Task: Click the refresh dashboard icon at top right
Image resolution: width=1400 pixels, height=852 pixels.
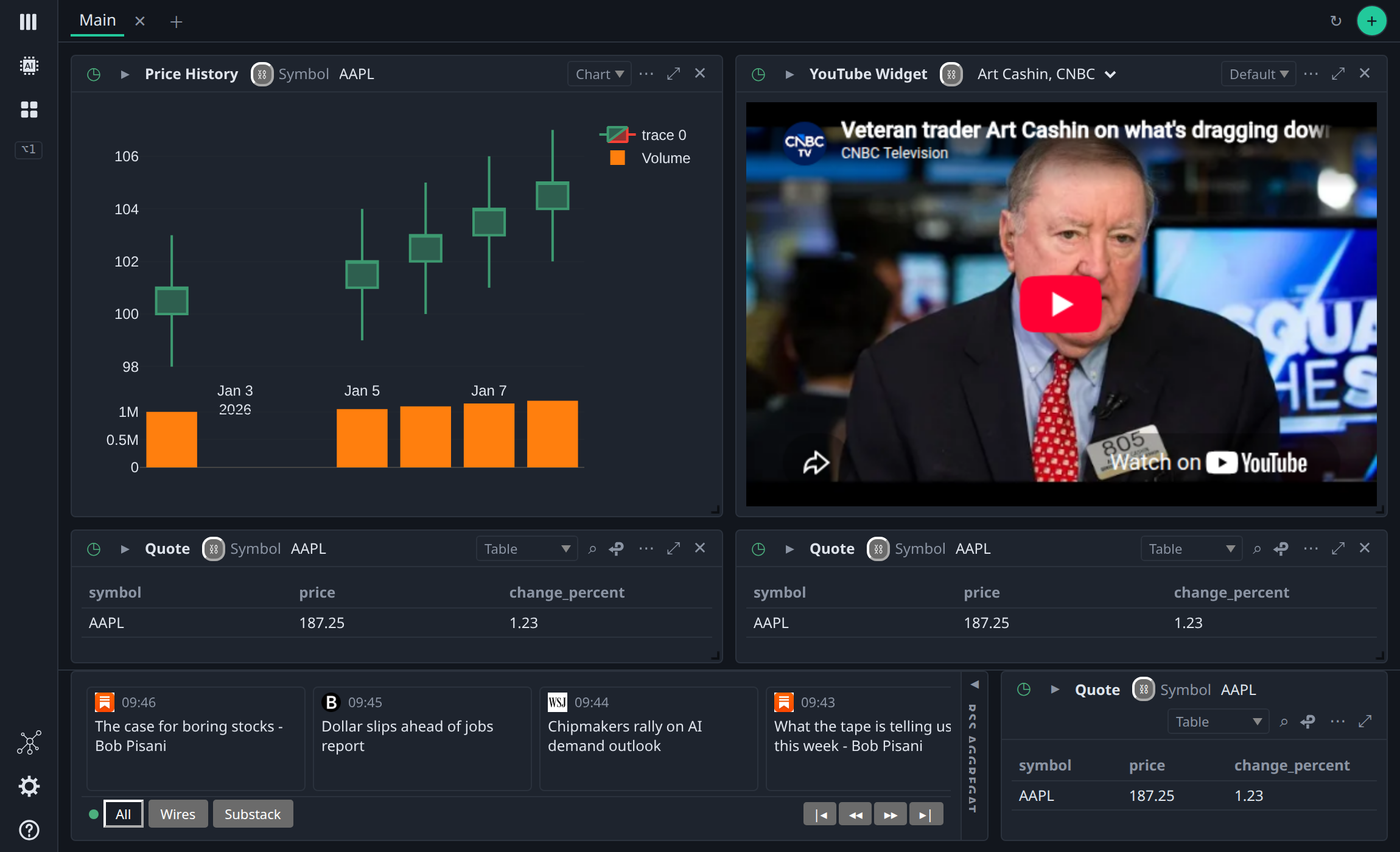Action: point(1335,21)
